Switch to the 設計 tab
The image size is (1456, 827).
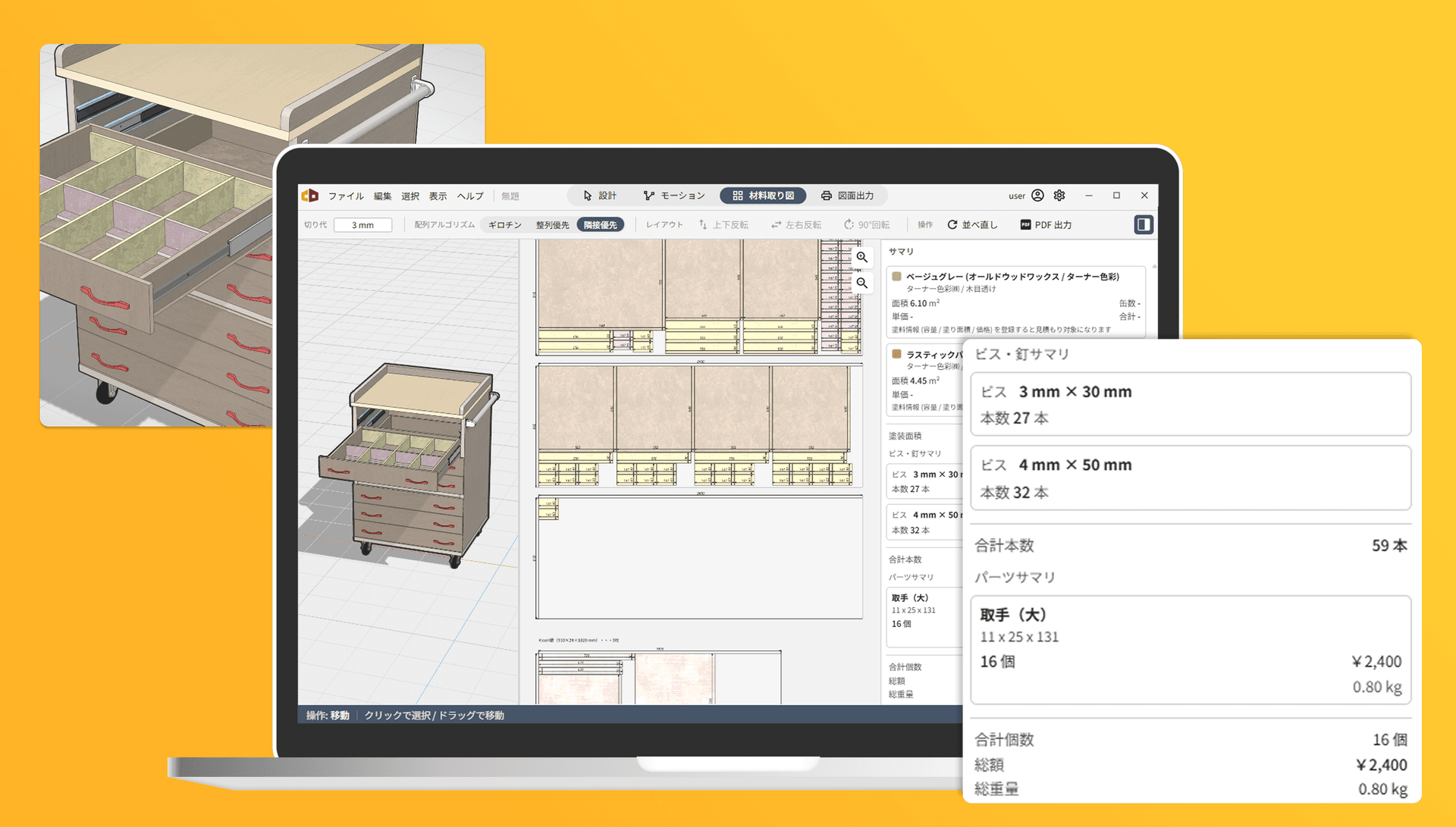pos(600,196)
